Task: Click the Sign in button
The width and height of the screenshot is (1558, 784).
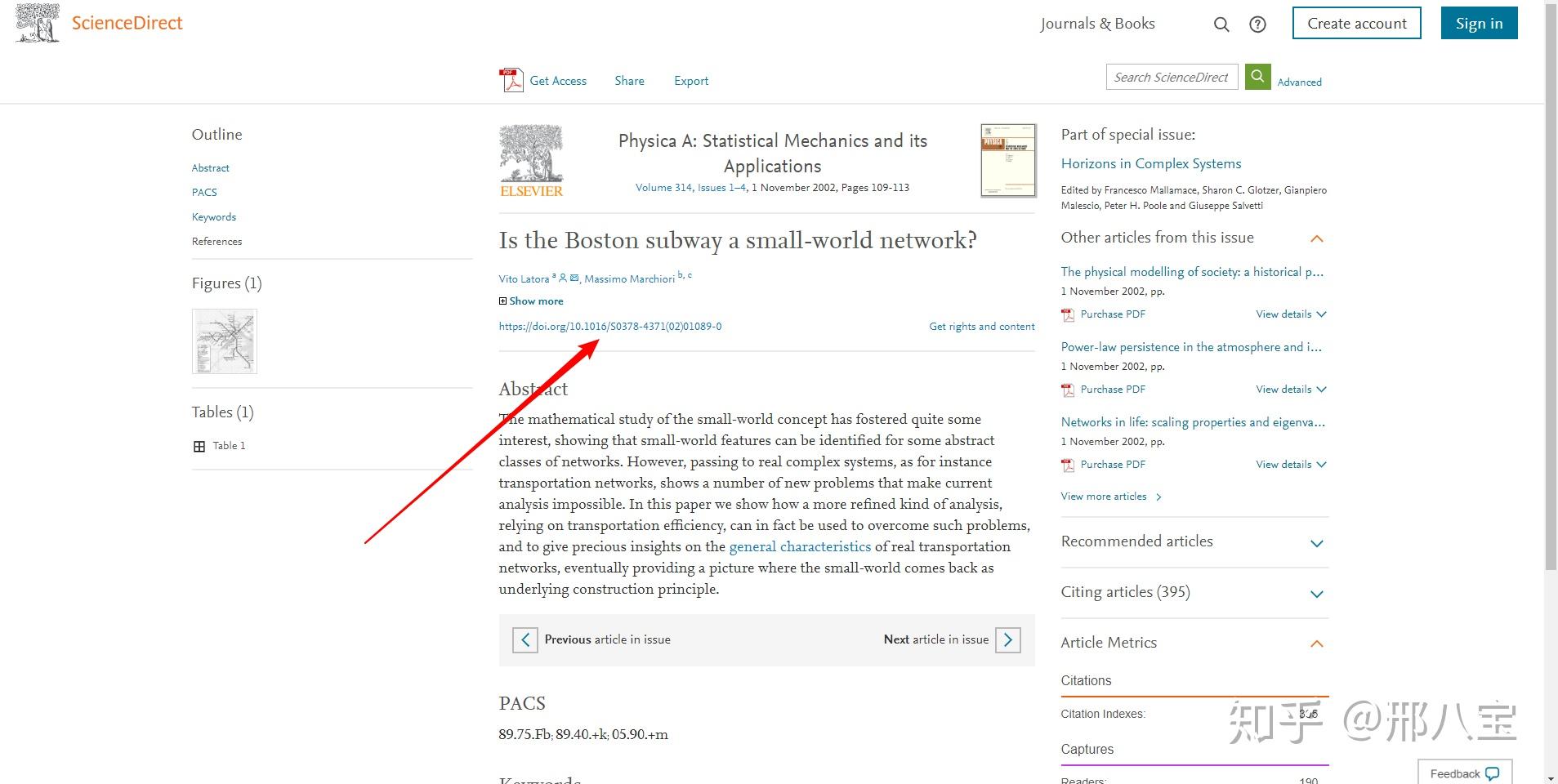Action: click(1480, 23)
